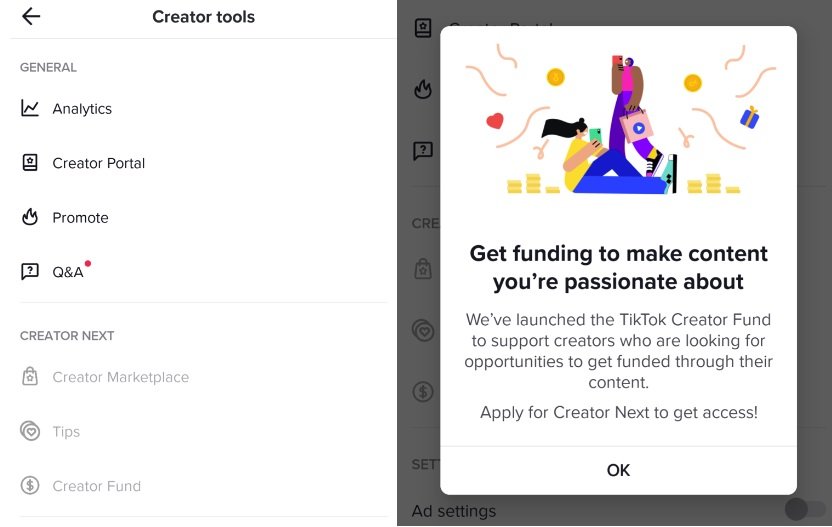Open the Q&A speech bubble icon
The image size is (832, 527).
tap(30, 271)
